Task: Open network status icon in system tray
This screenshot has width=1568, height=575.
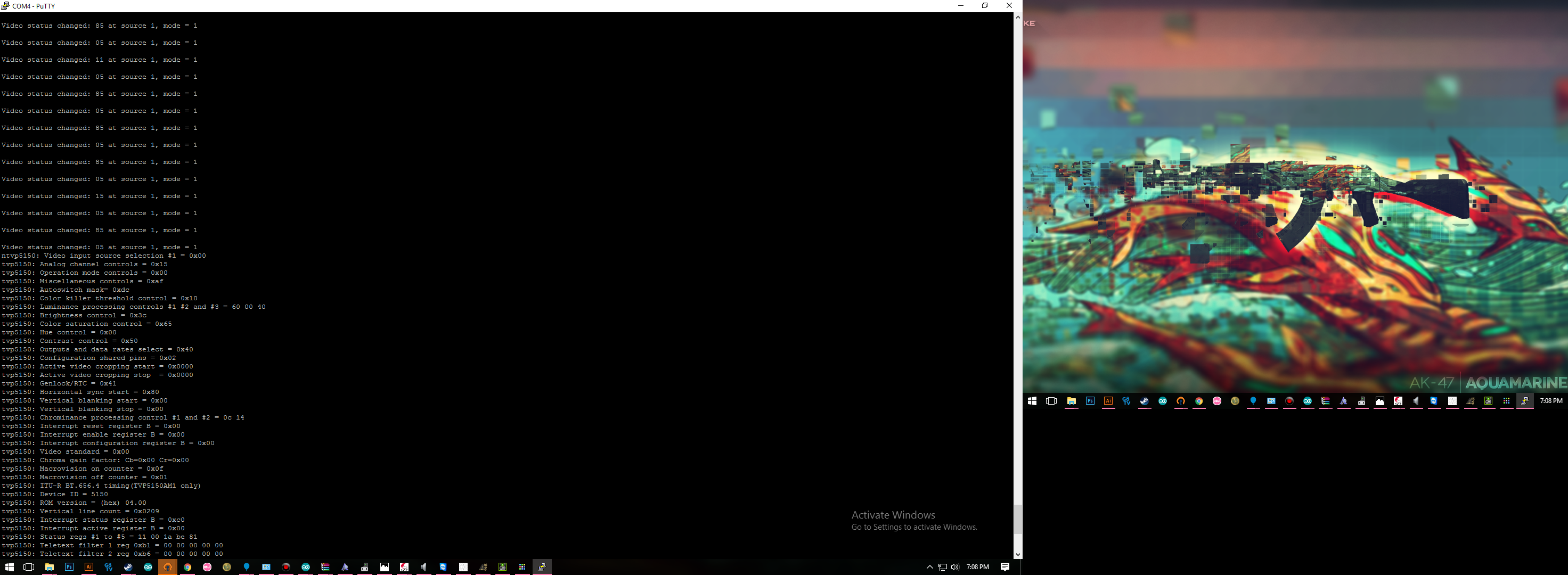Action: pyautogui.click(x=942, y=567)
